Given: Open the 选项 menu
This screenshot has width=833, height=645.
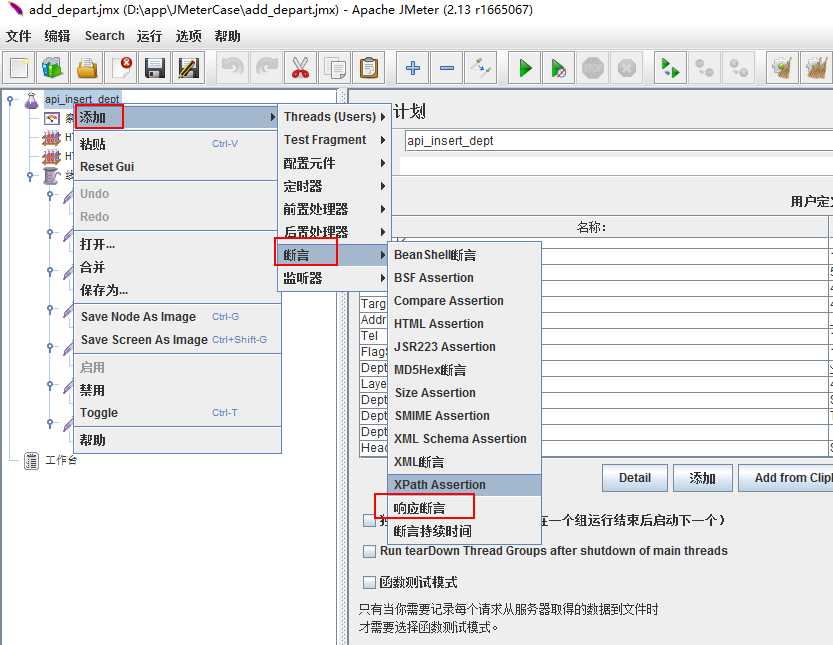Looking at the screenshot, I should point(189,36).
